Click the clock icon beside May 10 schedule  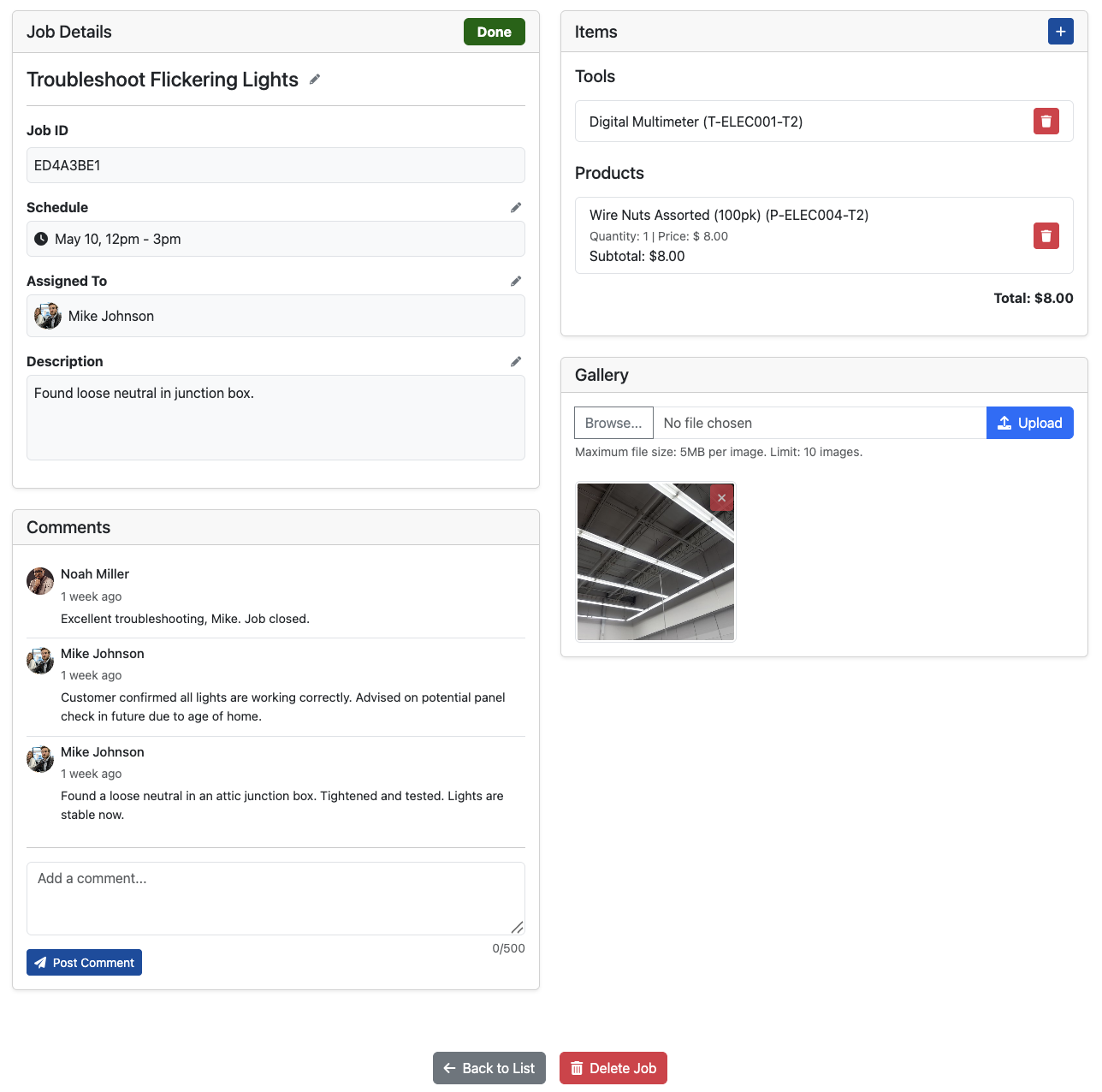click(40, 239)
